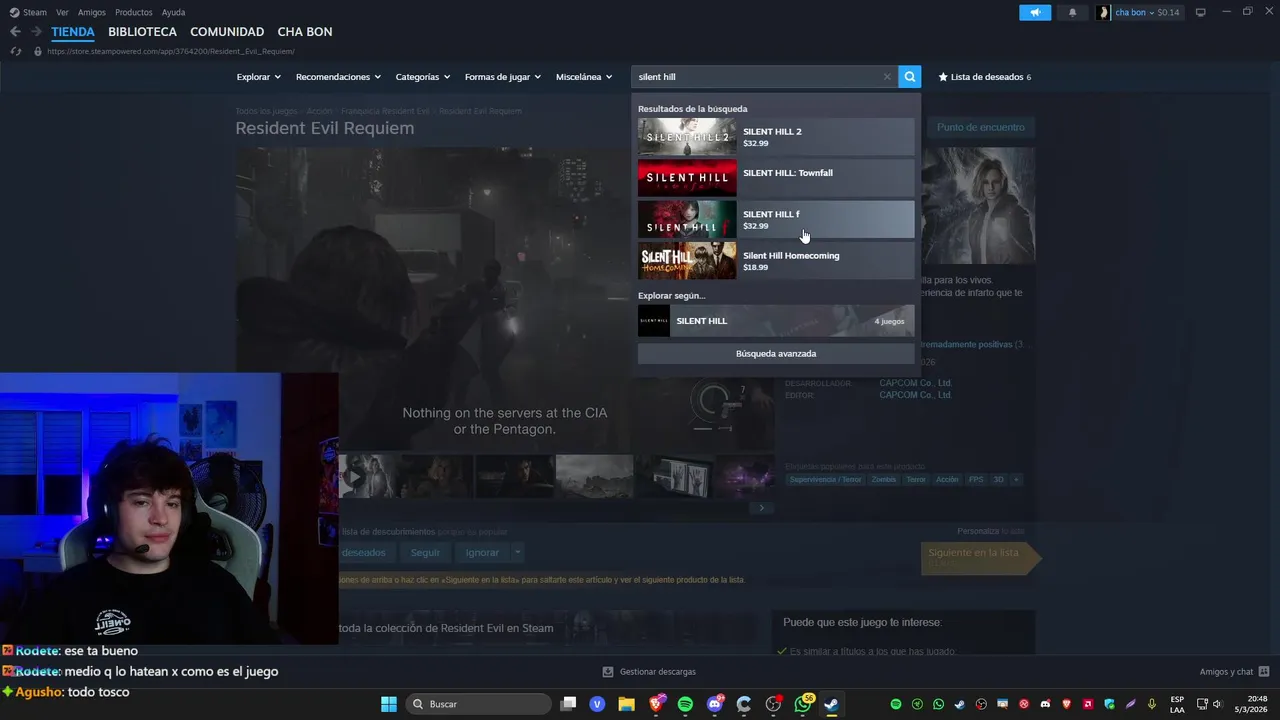Click the page lock icon beside the URL

(x=38, y=51)
